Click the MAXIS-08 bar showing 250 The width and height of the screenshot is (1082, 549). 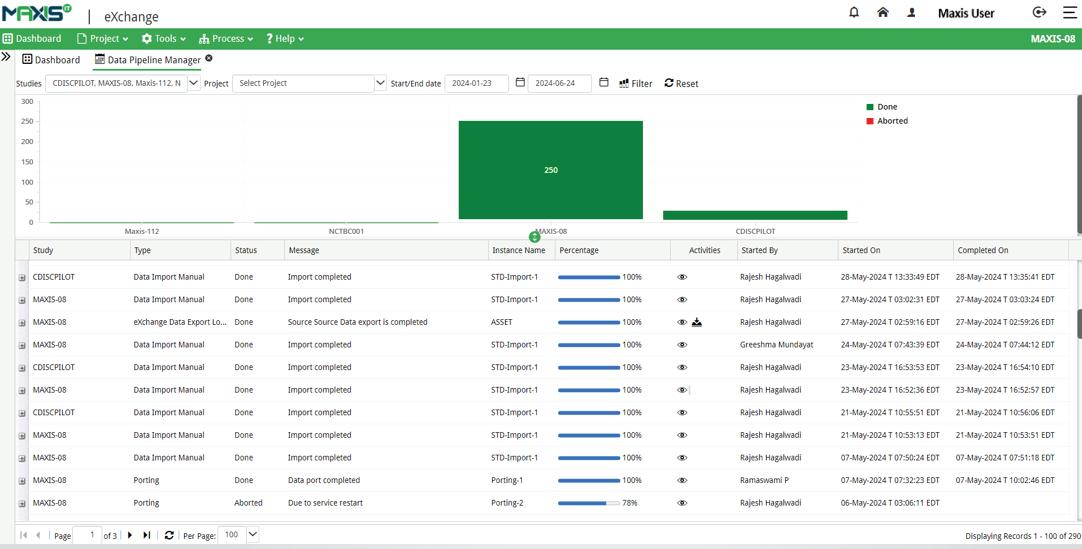pyautogui.click(x=551, y=170)
